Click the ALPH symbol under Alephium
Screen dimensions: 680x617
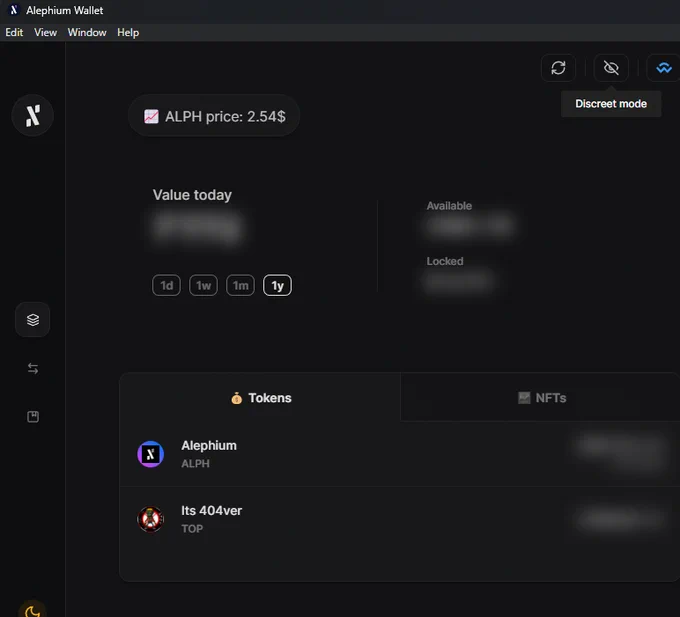[x=195, y=464]
